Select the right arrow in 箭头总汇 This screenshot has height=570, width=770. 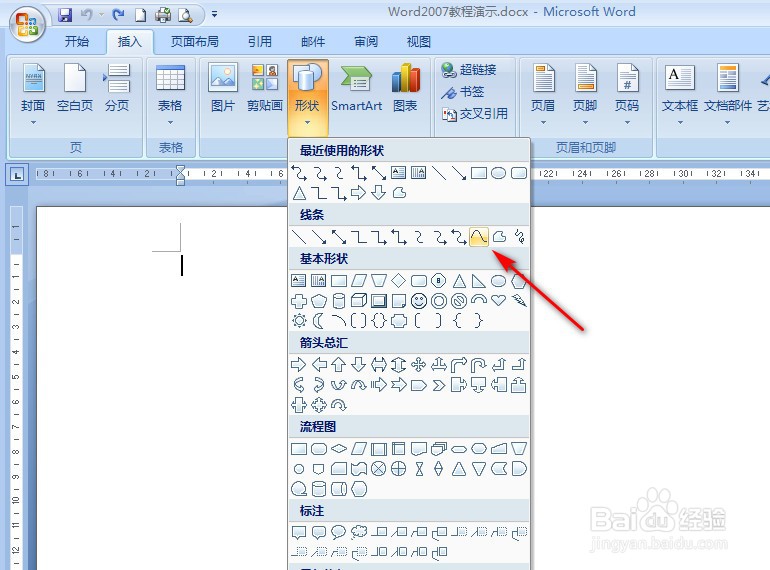tap(299, 365)
